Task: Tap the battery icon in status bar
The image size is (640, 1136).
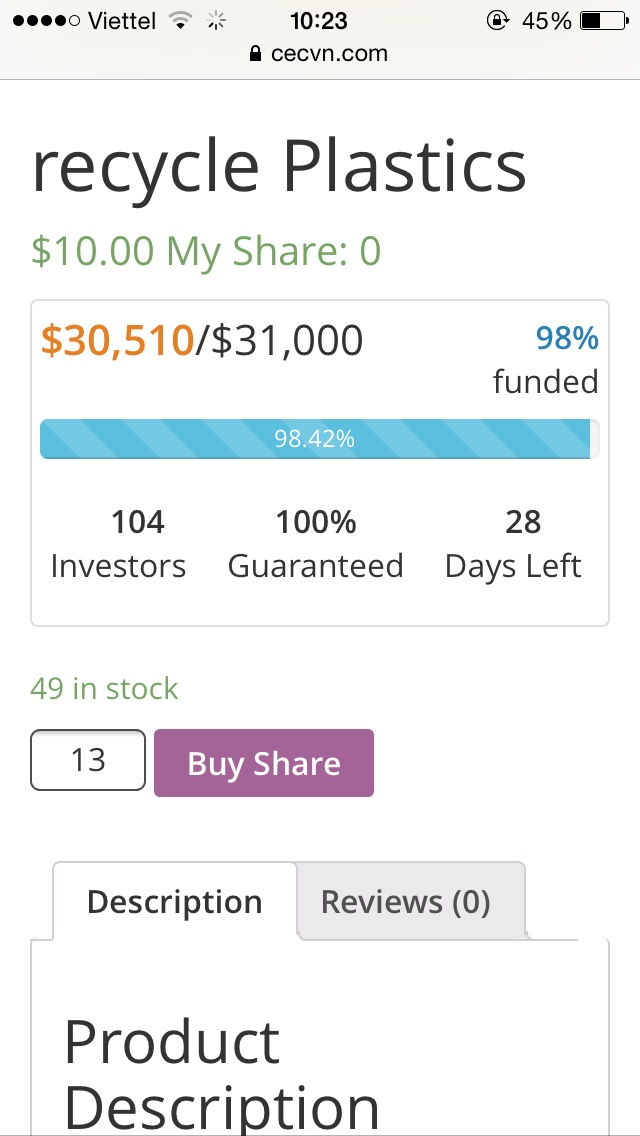Action: click(x=602, y=20)
